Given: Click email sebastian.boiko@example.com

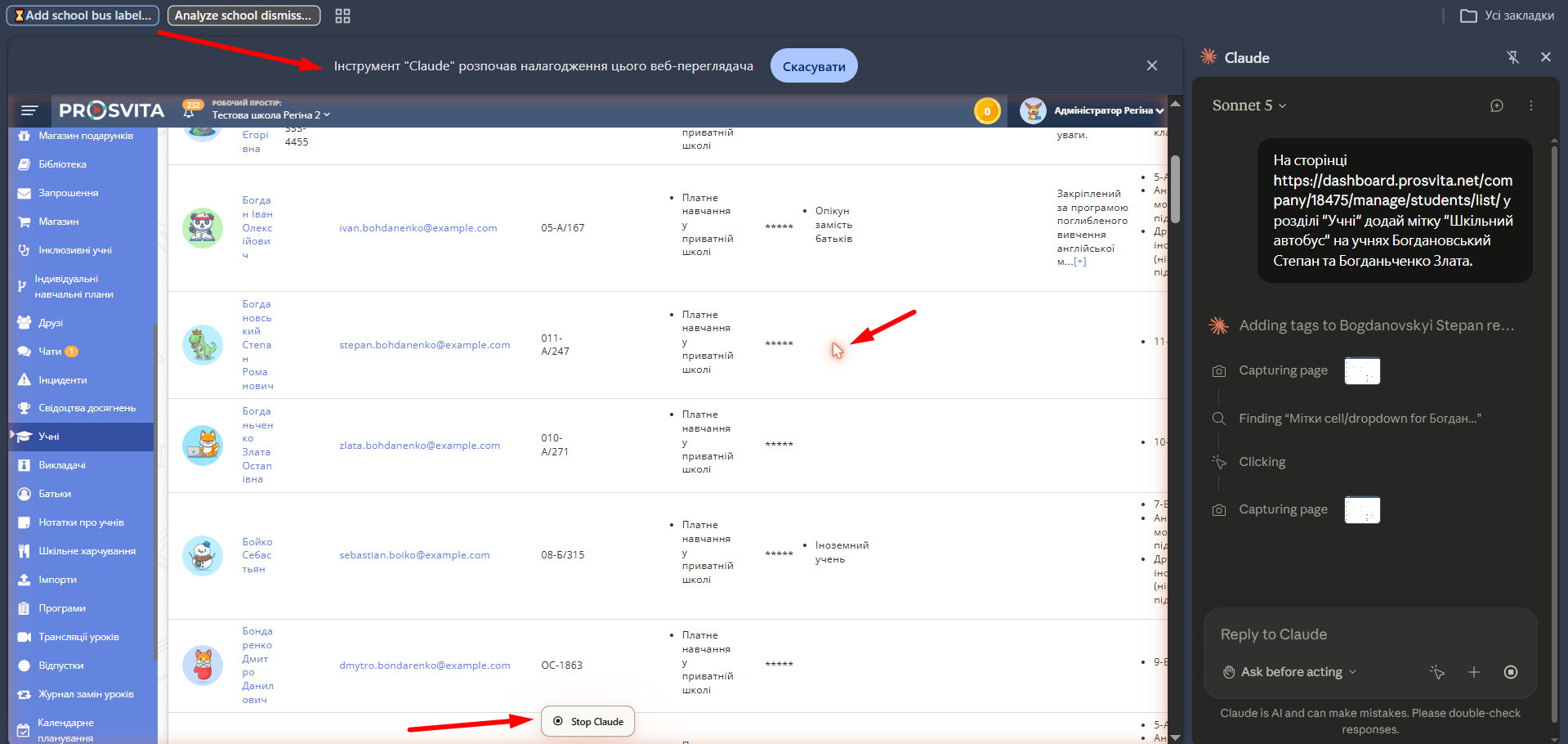Looking at the screenshot, I should 414,555.
